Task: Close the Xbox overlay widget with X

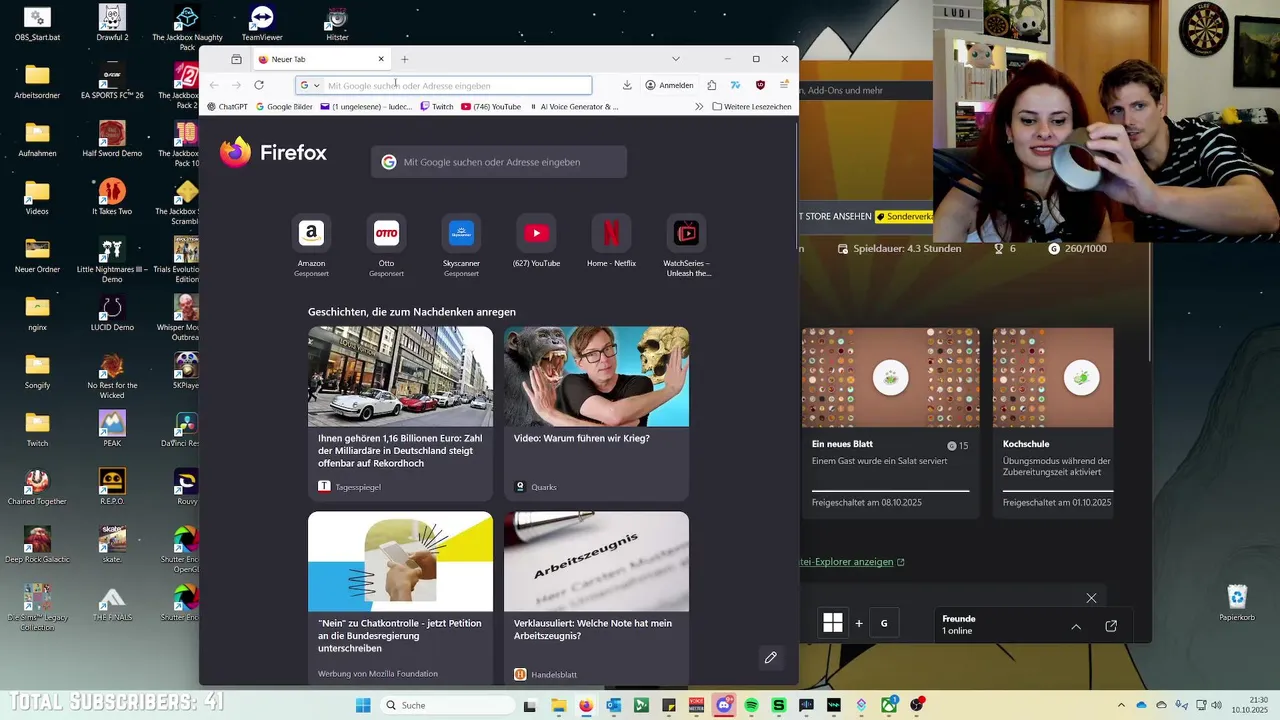Action: point(1091,598)
